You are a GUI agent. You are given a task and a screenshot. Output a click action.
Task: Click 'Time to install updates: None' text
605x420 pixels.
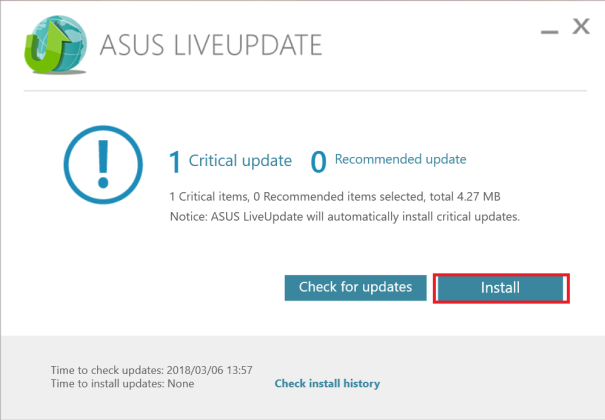(x=122, y=384)
